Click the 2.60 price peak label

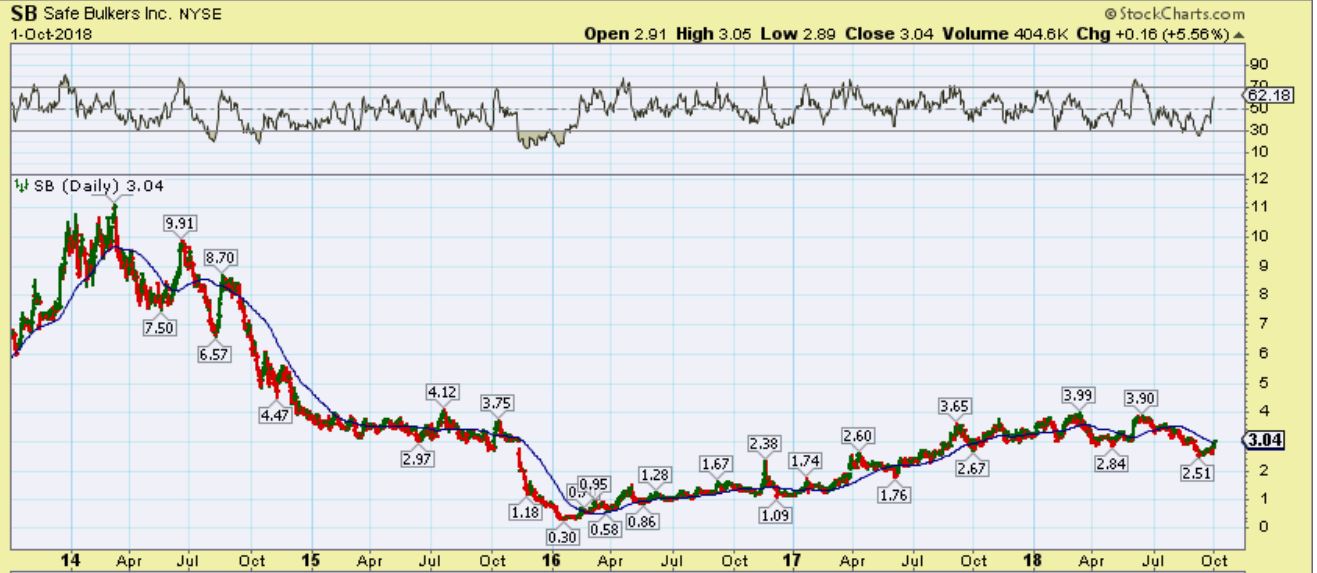857,436
